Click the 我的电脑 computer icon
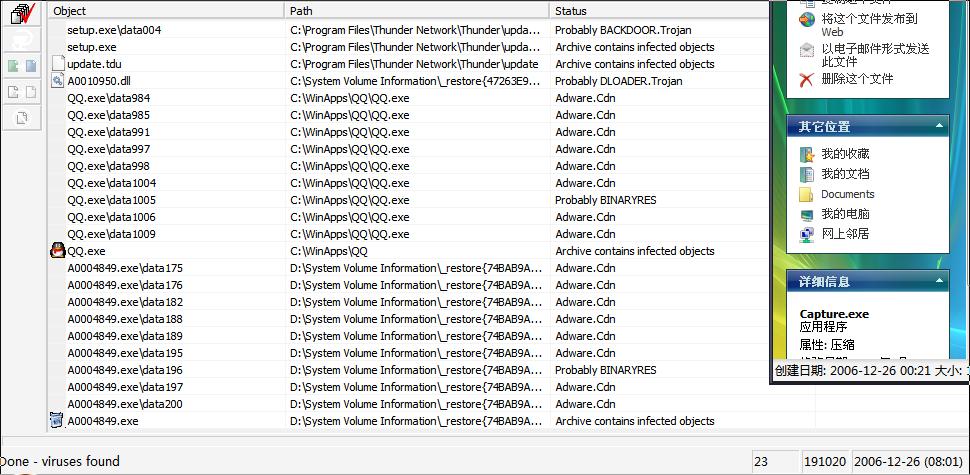Image resolution: width=970 pixels, height=475 pixels. click(x=807, y=215)
